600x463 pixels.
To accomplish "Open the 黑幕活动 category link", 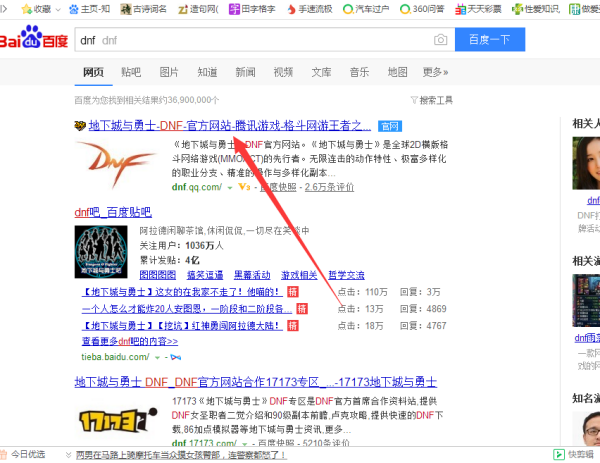I will [x=252, y=275].
